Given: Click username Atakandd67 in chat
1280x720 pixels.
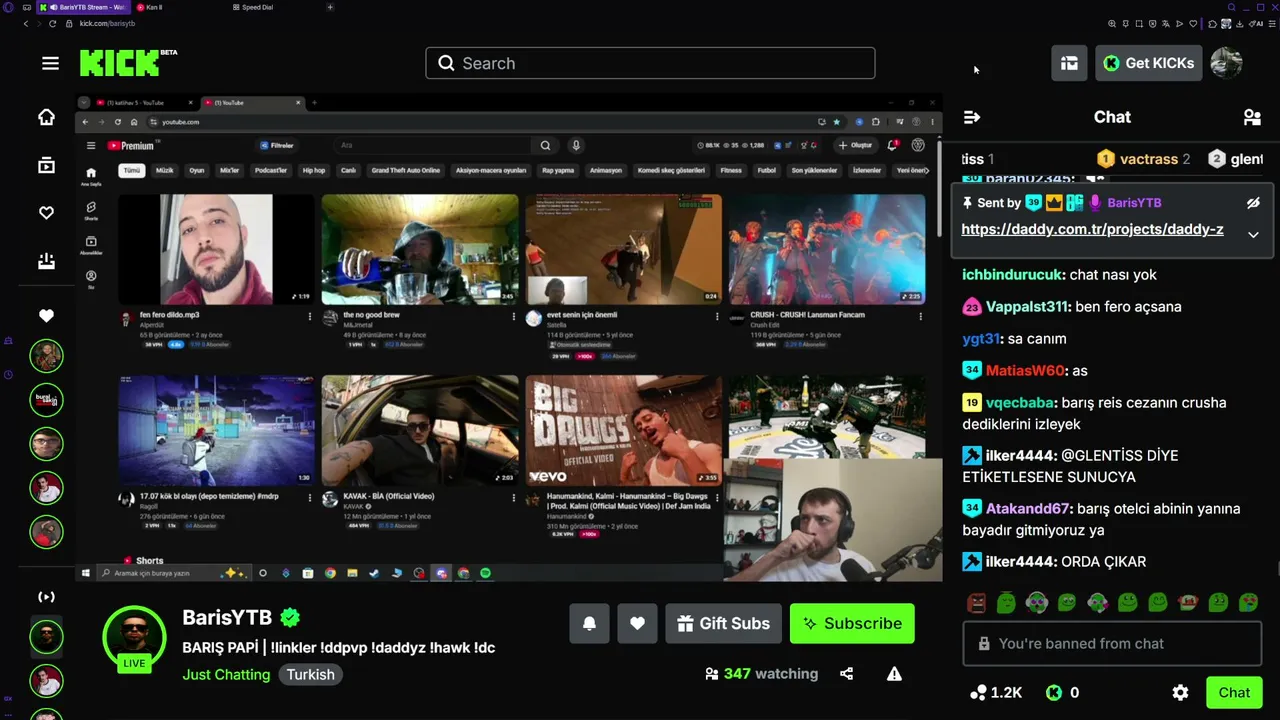Looking at the screenshot, I should (x=1028, y=509).
